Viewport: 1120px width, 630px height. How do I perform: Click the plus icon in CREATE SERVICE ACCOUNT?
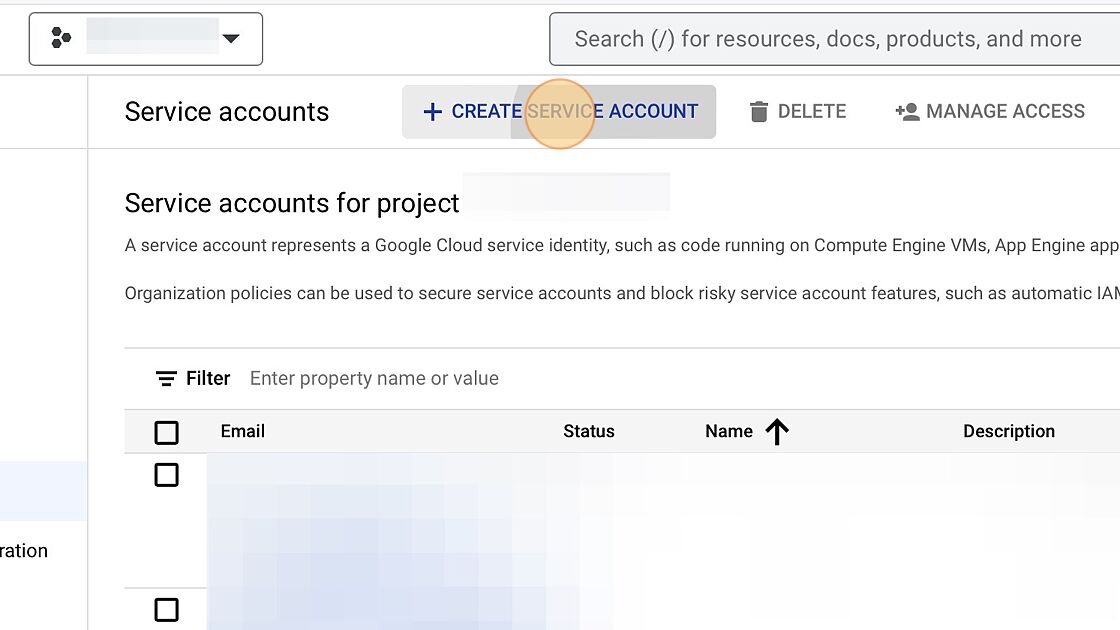[432, 111]
